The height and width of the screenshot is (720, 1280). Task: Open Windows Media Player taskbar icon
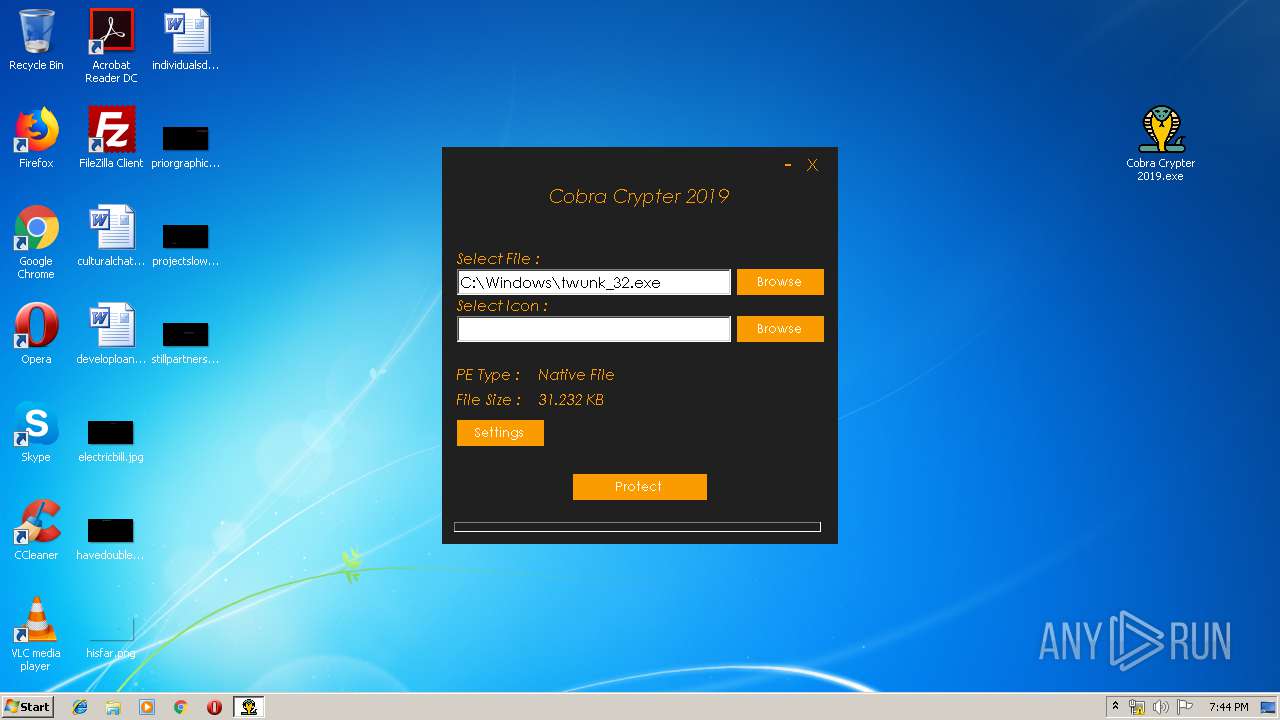pyautogui.click(x=147, y=707)
